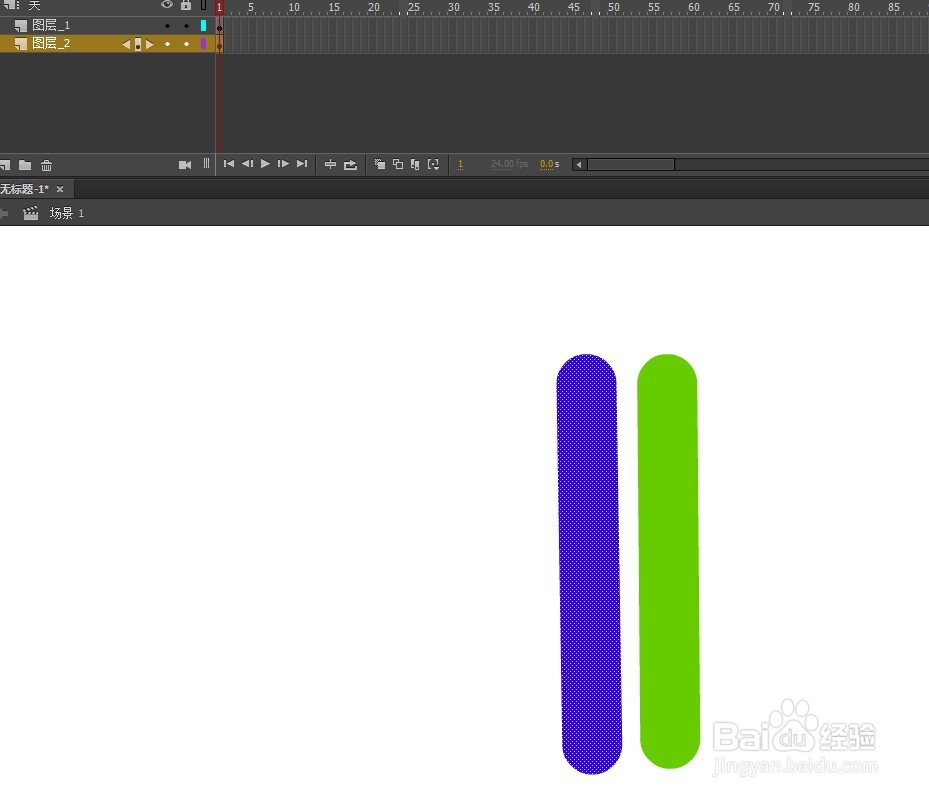The height and width of the screenshot is (798, 929).
Task: Click the add camera icon
Action: 185,165
